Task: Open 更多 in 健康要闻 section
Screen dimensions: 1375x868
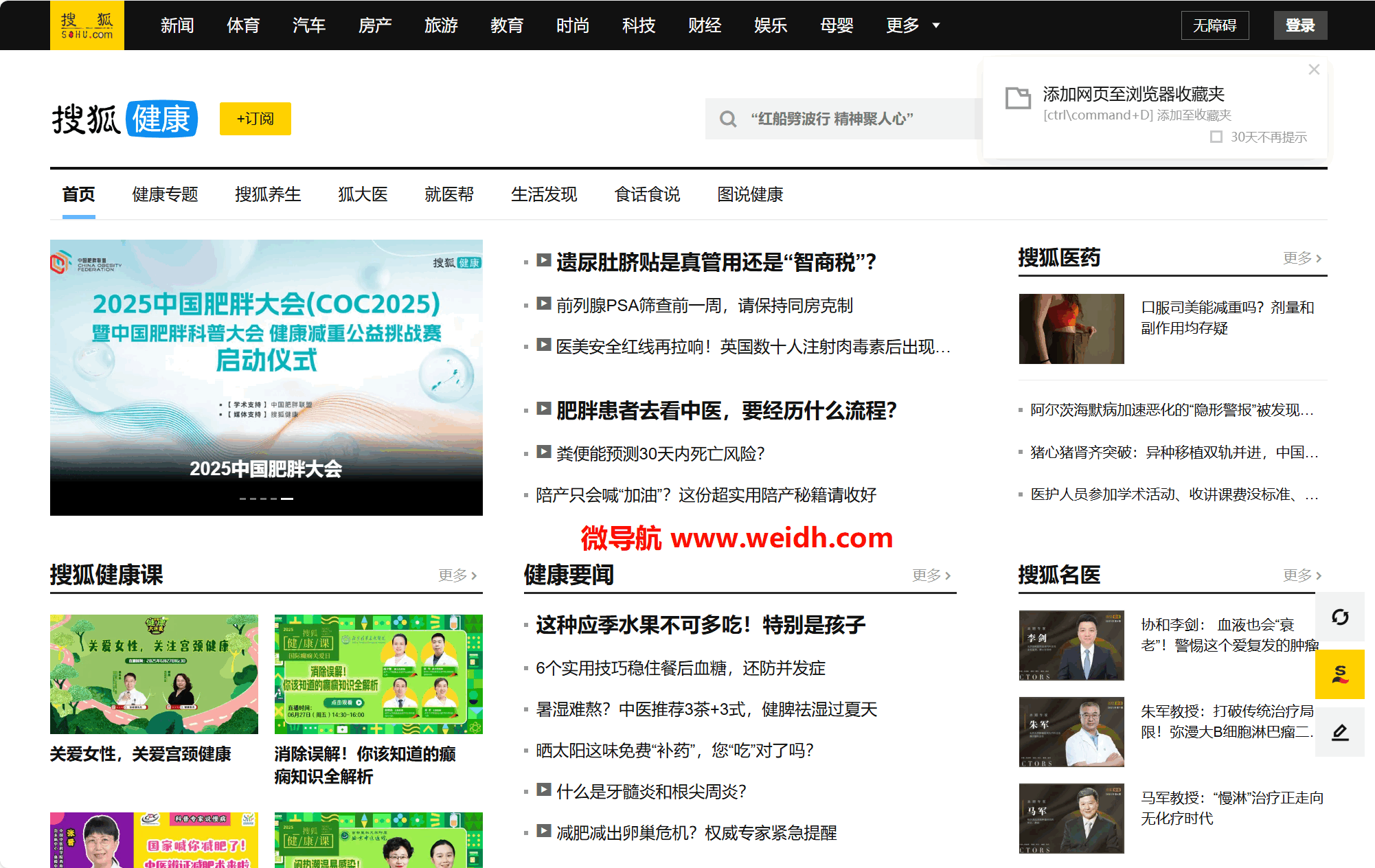Action: coord(931,575)
